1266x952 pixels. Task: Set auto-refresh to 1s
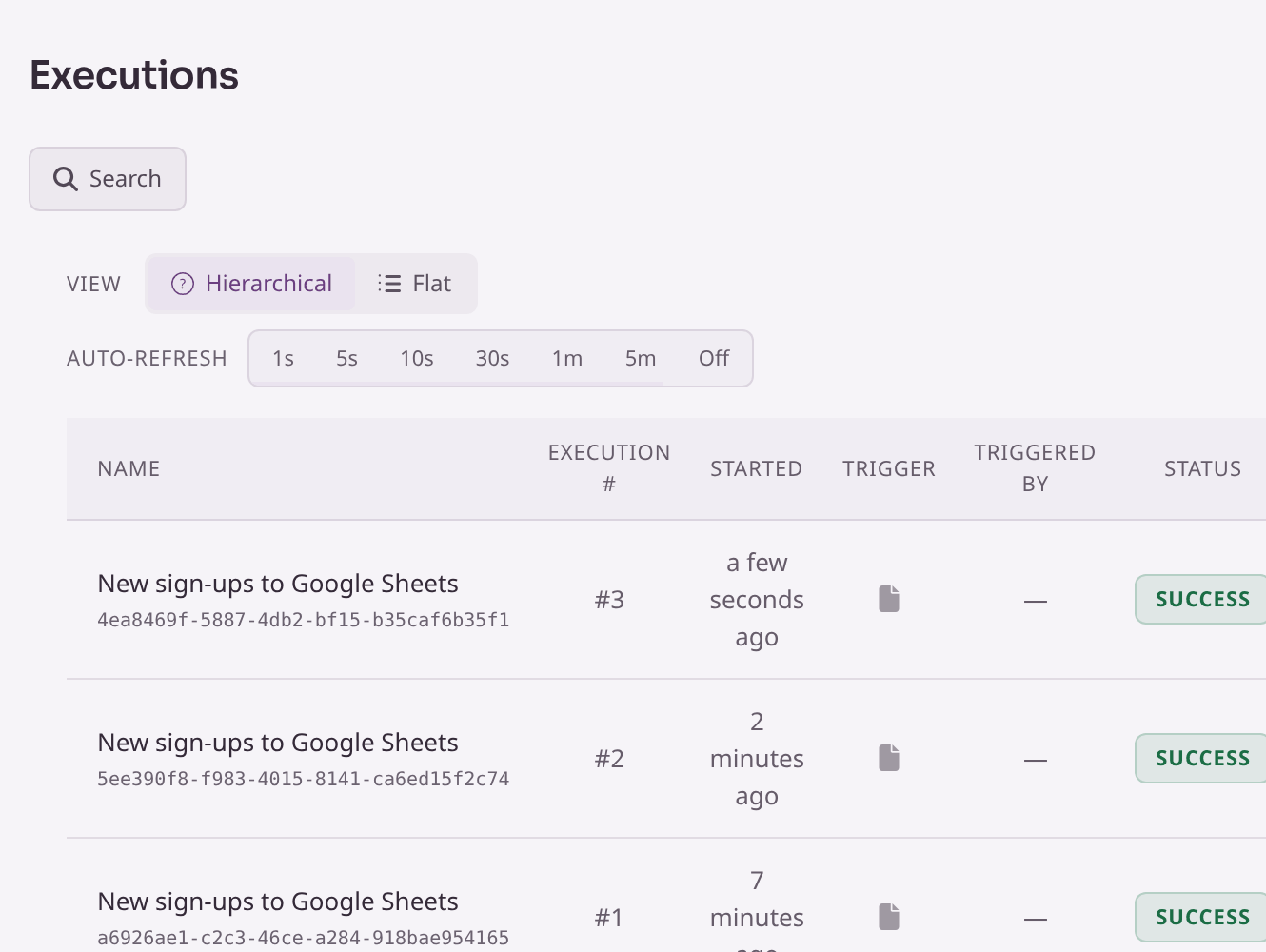(283, 359)
